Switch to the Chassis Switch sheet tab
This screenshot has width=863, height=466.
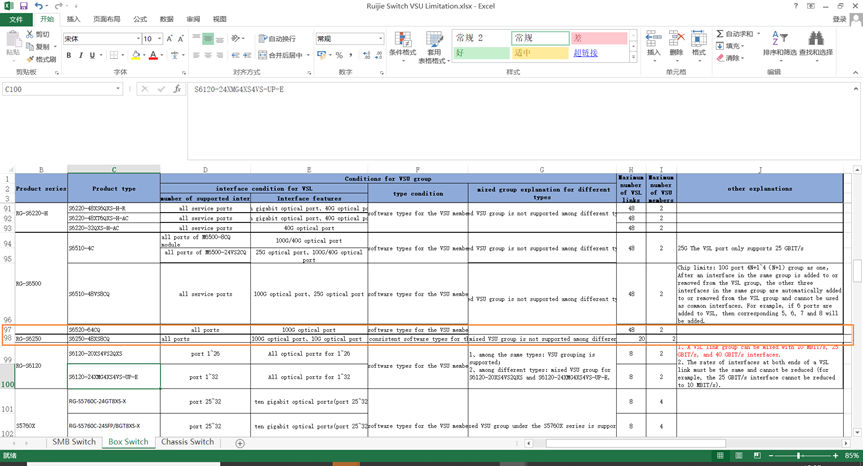point(188,442)
